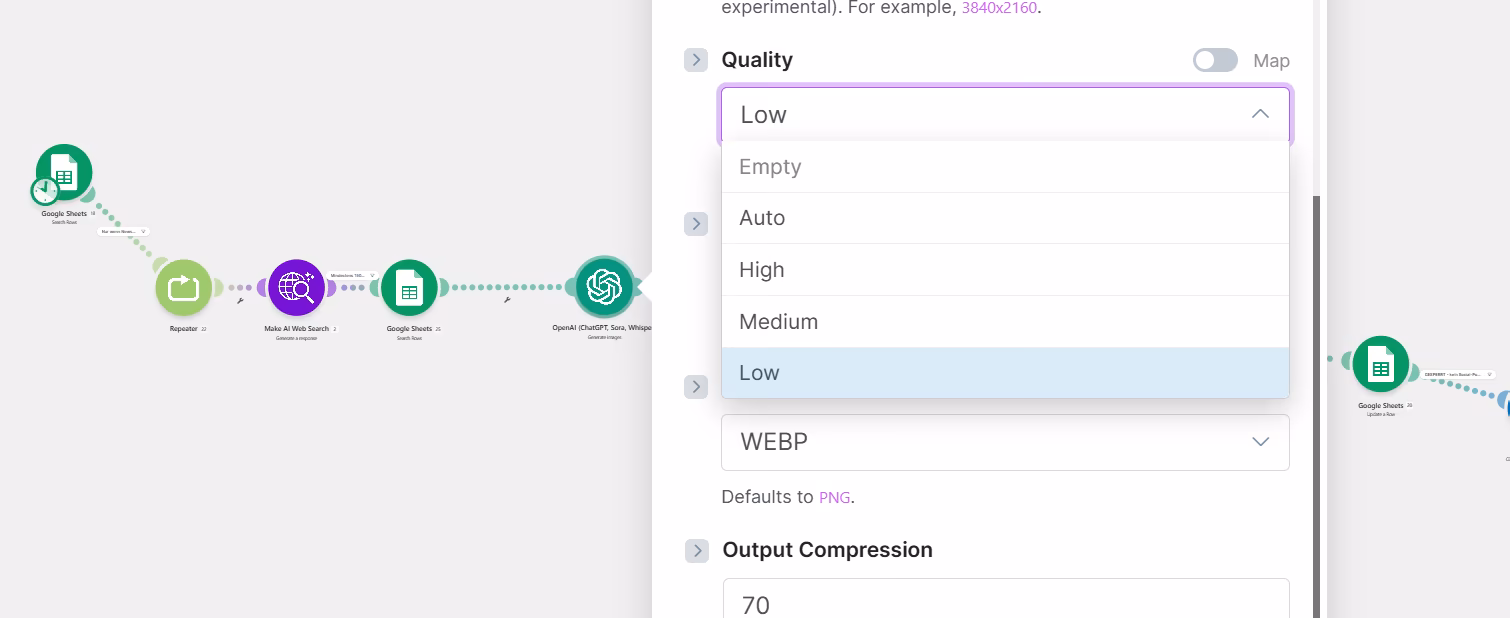The height and width of the screenshot is (618, 1510).
Task: Select the Google Sheets Search Rows module after Web Search
Action: pyautogui.click(x=409, y=288)
